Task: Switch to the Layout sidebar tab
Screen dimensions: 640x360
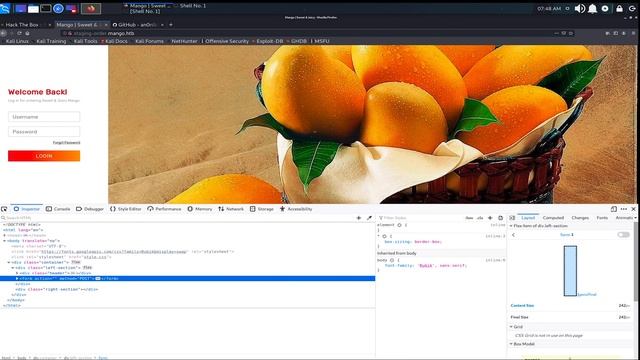Action: (528, 218)
